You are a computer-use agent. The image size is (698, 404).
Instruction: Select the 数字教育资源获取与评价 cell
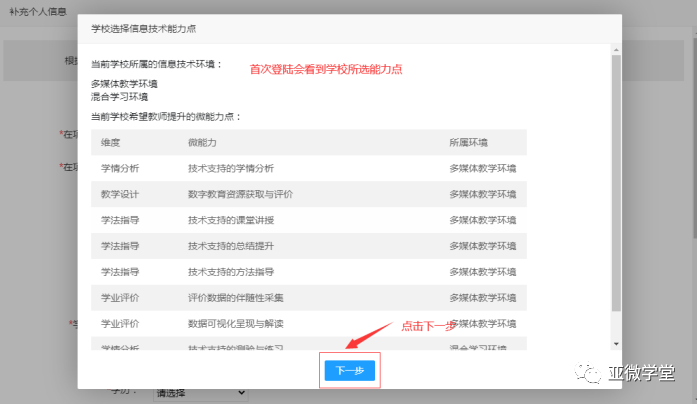pos(240,194)
